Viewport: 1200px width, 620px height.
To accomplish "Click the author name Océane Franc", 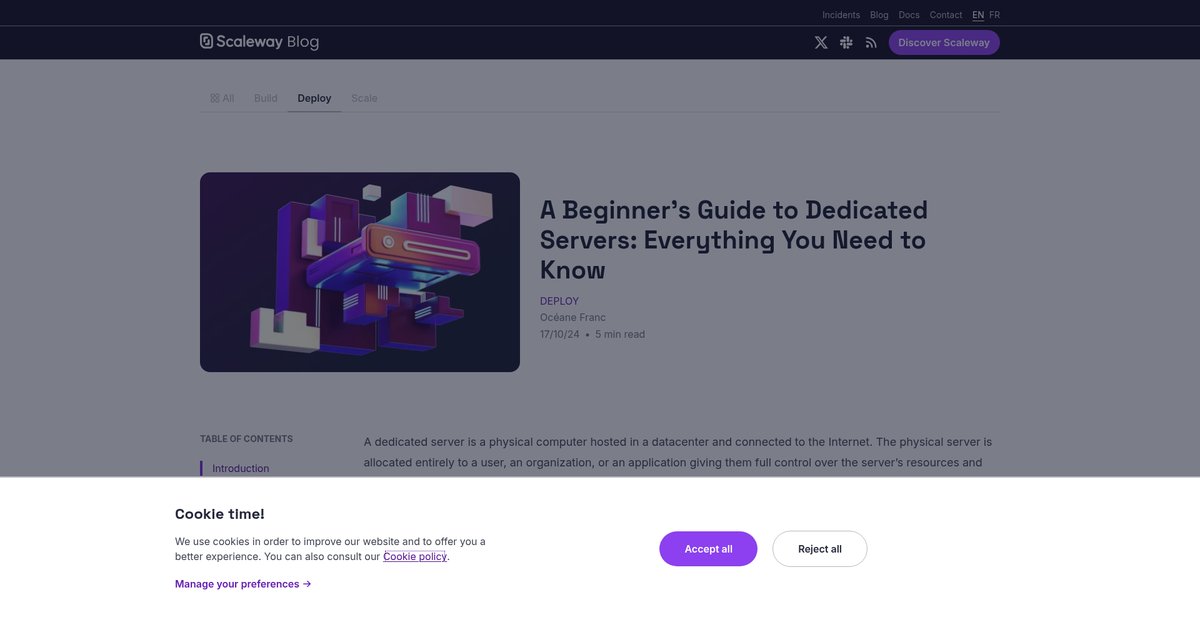I will click(573, 318).
